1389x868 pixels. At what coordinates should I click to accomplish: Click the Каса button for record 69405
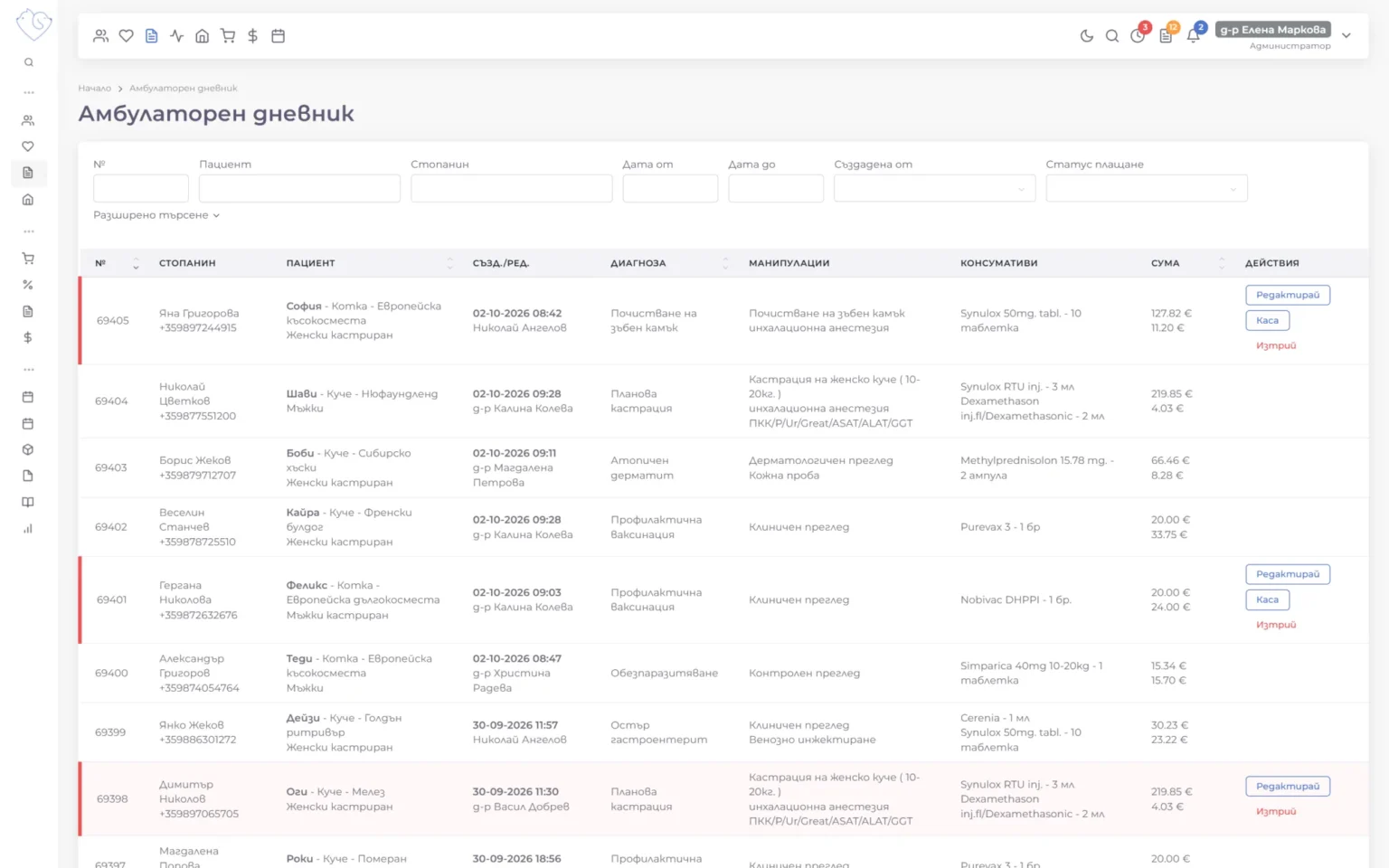tap(1267, 320)
